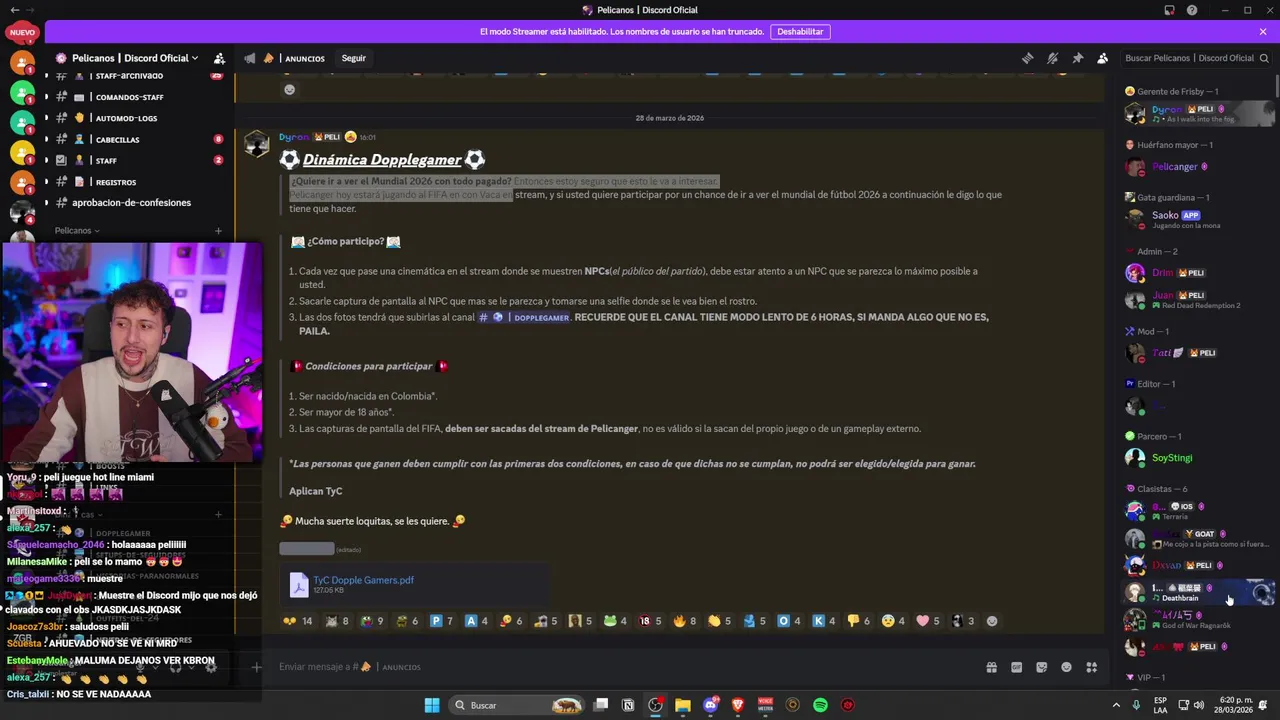This screenshot has width=1280, height=720.
Task: Click plus to create channel in Pelicanos category
Action: tap(219, 231)
